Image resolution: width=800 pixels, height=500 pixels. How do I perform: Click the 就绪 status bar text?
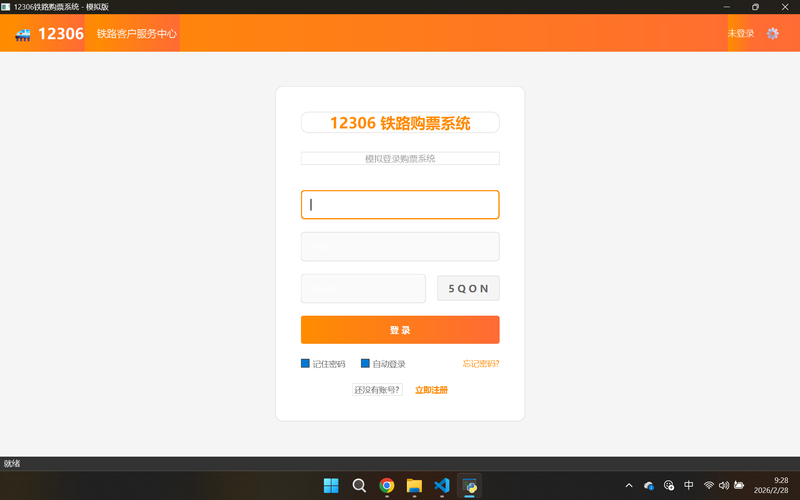pos(12,463)
